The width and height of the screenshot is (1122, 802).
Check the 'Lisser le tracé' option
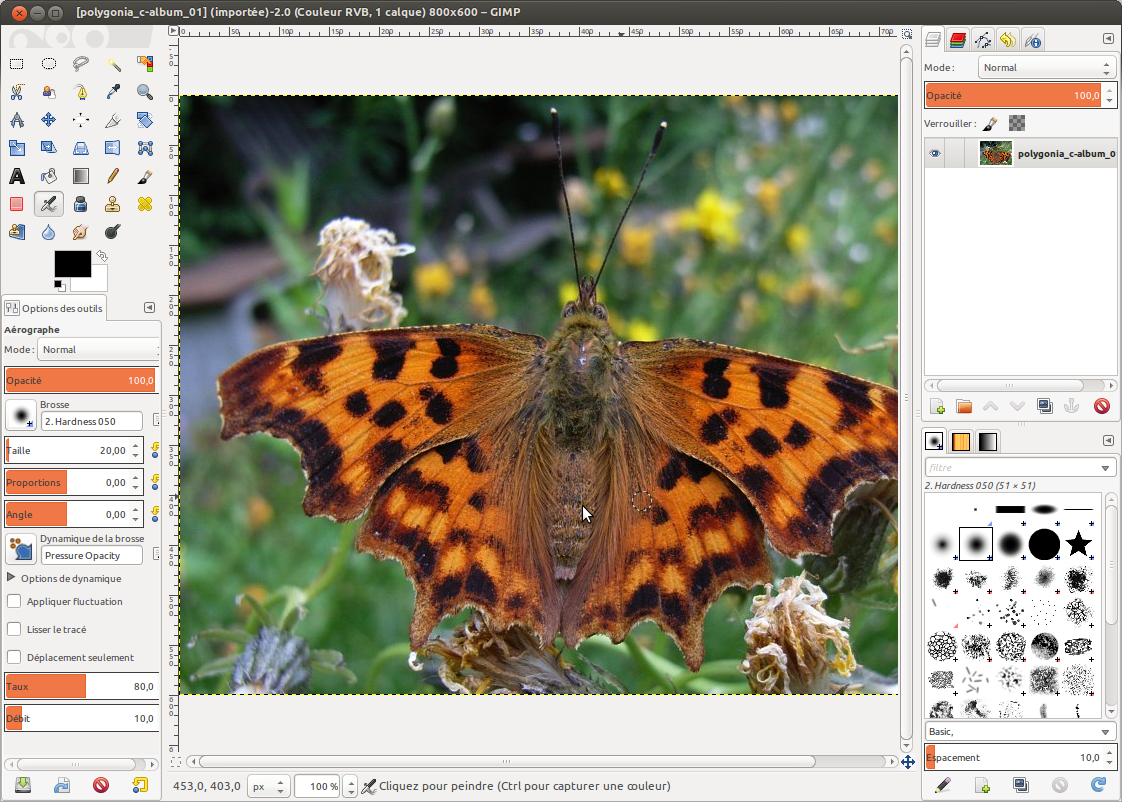(x=15, y=630)
